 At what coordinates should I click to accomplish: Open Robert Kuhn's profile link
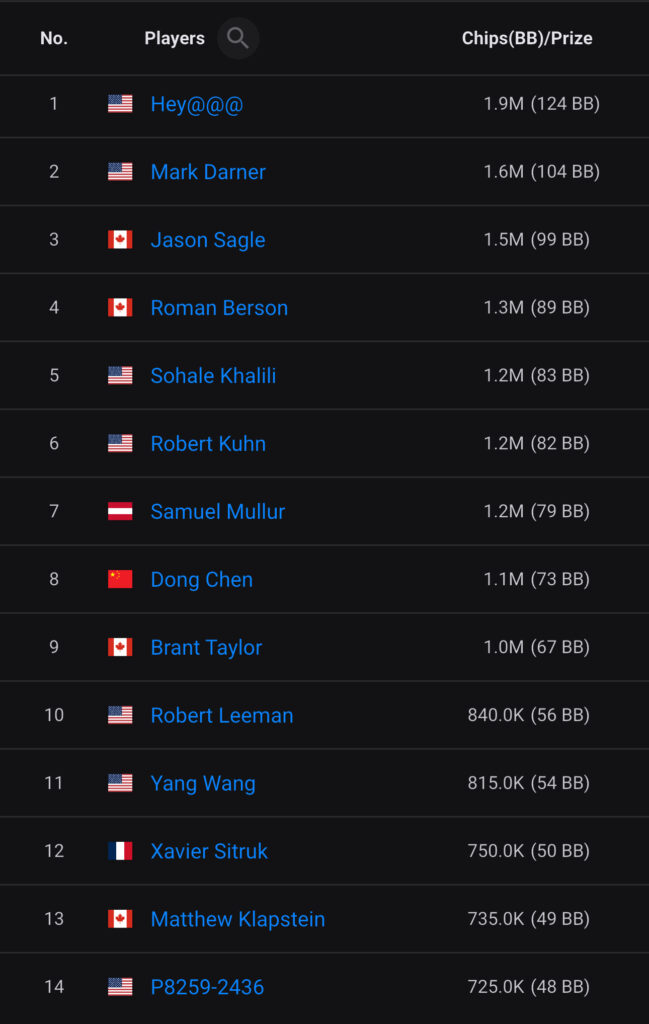point(208,444)
